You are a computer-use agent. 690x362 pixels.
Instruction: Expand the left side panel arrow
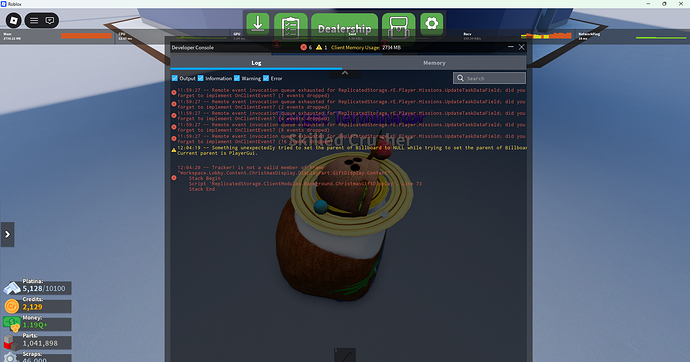(x=7, y=234)
